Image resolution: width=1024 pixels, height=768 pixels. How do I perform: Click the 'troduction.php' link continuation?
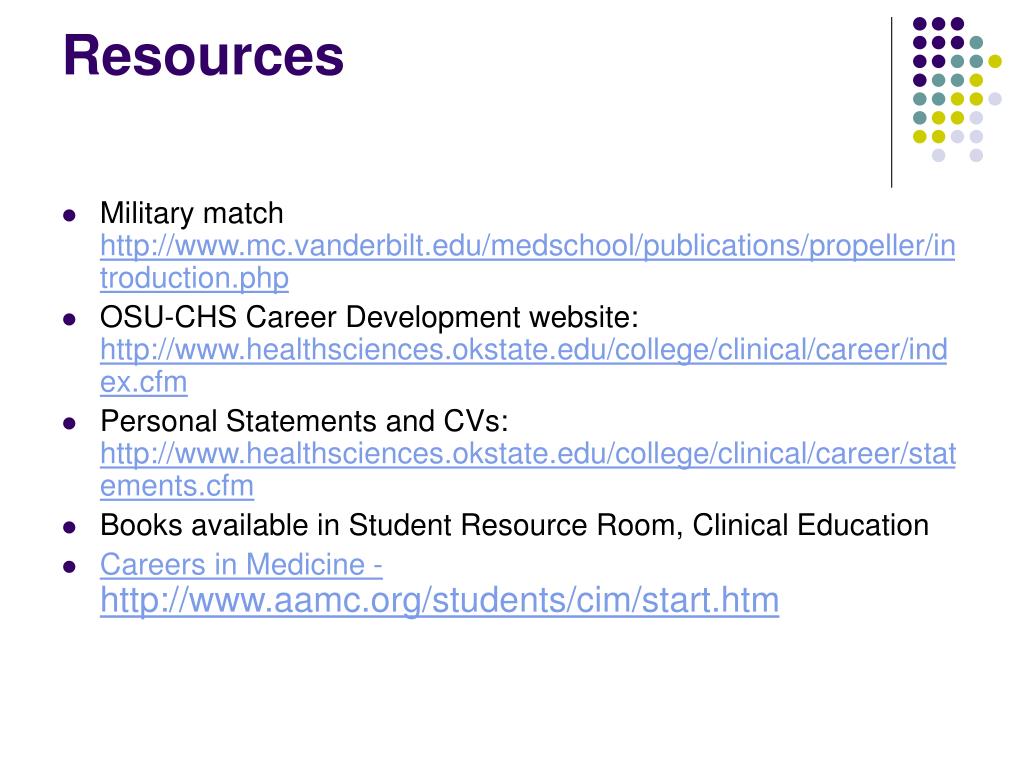point(194,279)
